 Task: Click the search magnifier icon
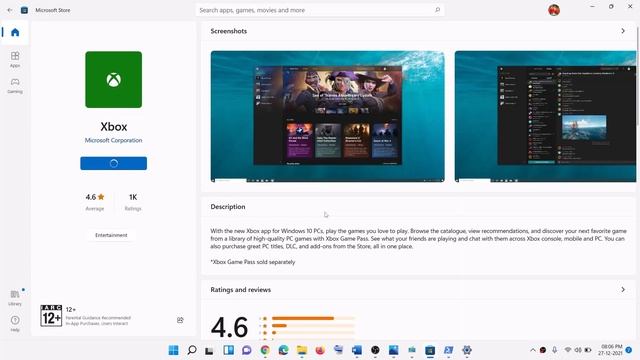pos(437,10)
